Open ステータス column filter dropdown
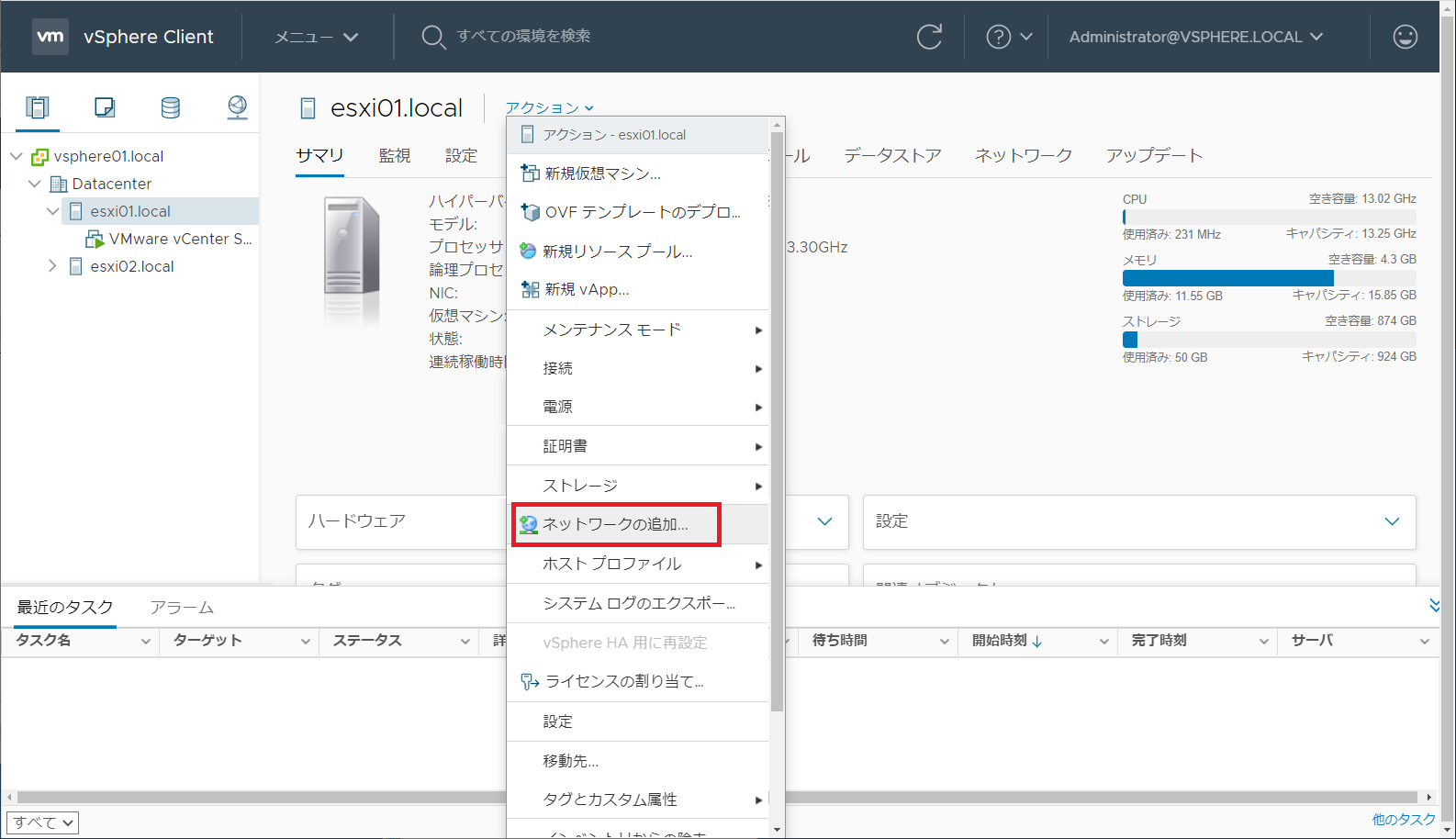This screenshot has width=1456, height=839. (465, 641)
